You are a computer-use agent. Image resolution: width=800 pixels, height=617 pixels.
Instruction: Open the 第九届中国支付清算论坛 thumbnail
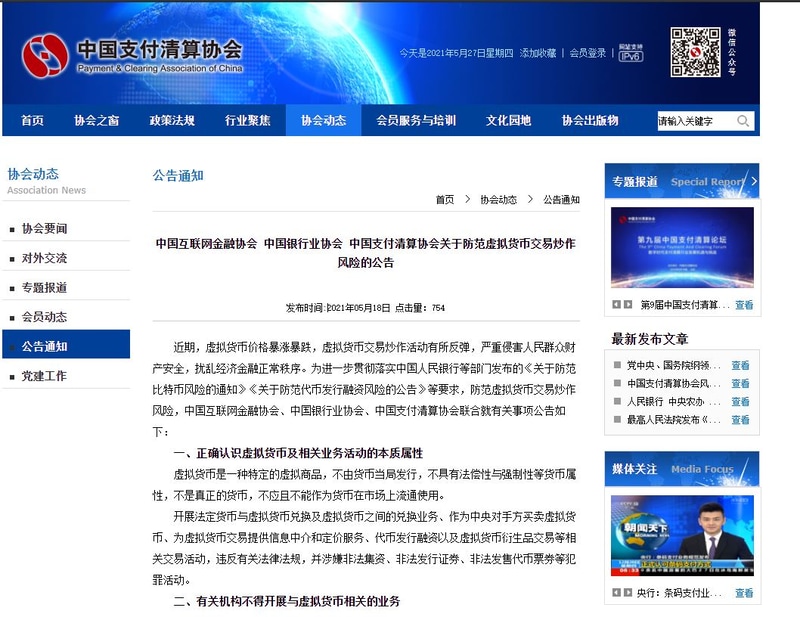(682, 248)
